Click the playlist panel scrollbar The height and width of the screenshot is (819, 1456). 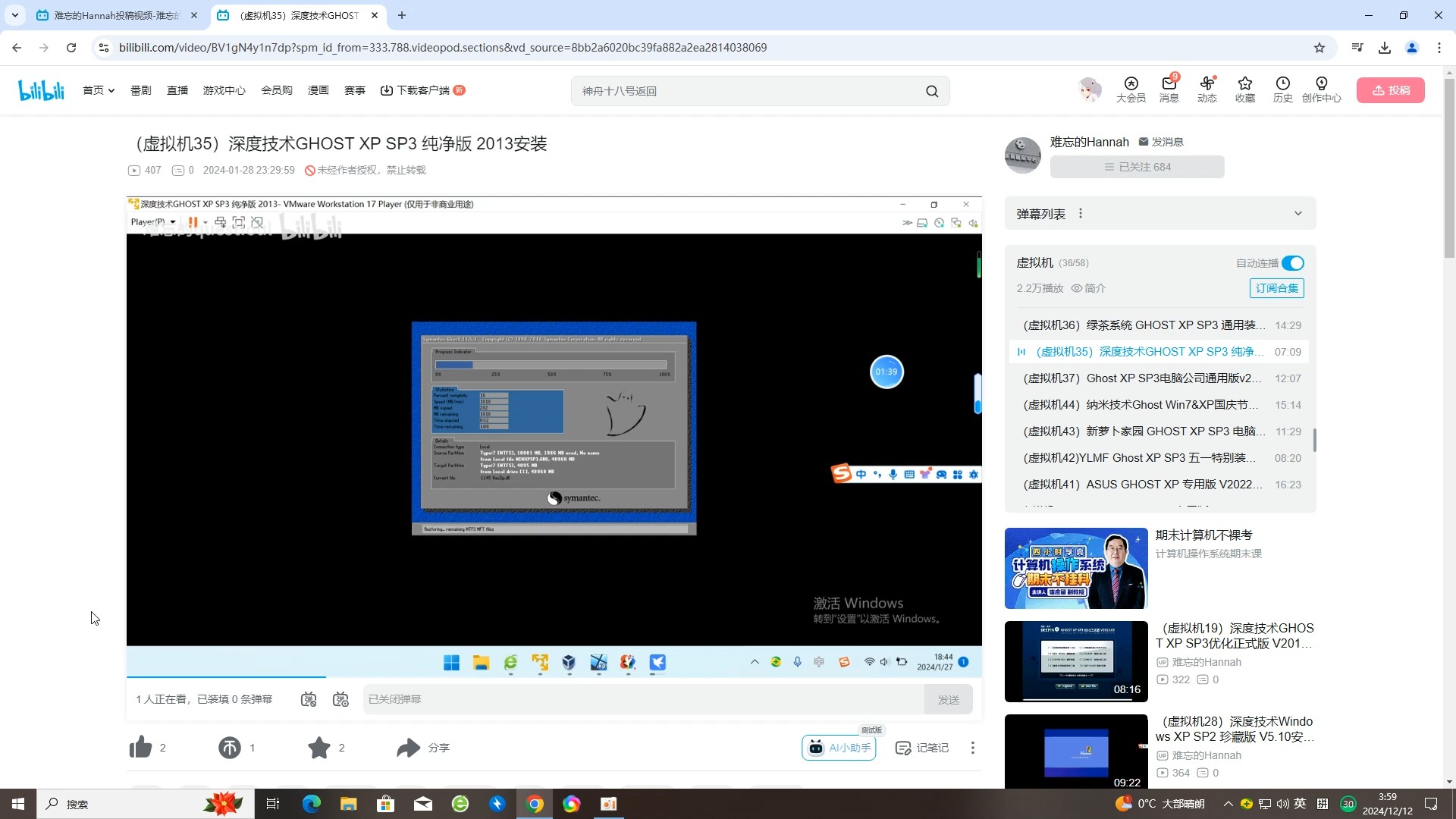1314,440
